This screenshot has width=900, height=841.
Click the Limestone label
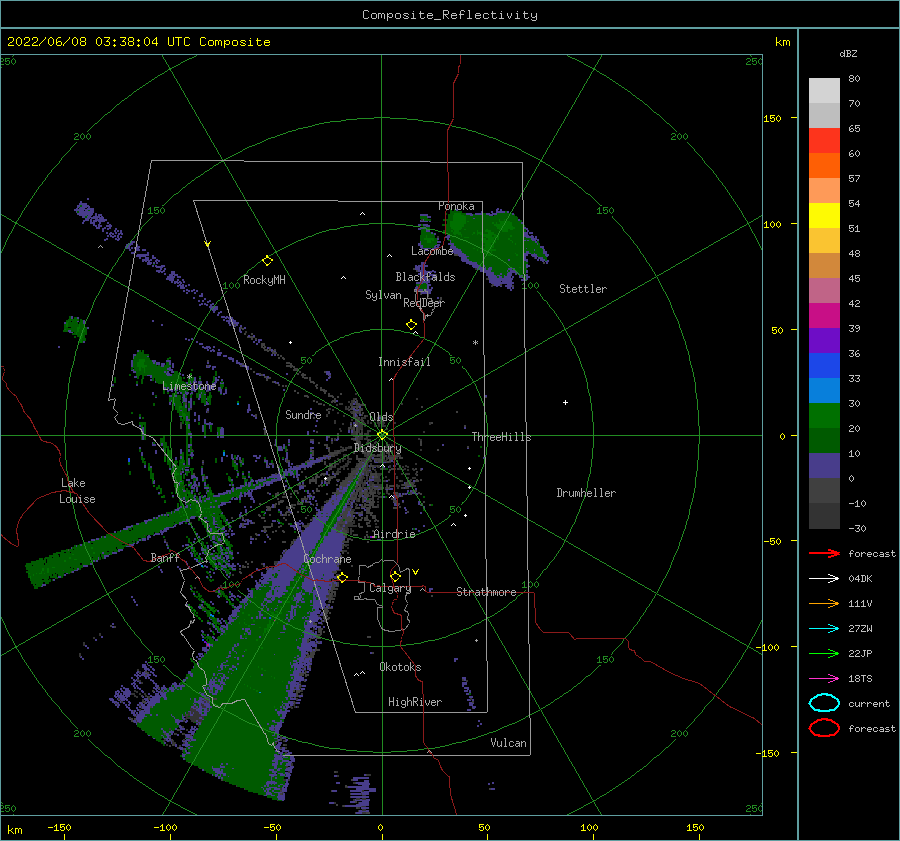tap(189, 386)
